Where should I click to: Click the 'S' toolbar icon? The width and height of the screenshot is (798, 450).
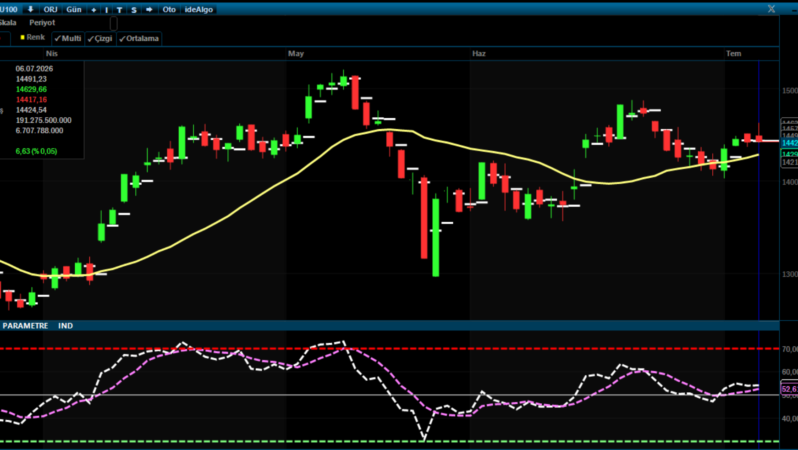pos(134,10)
